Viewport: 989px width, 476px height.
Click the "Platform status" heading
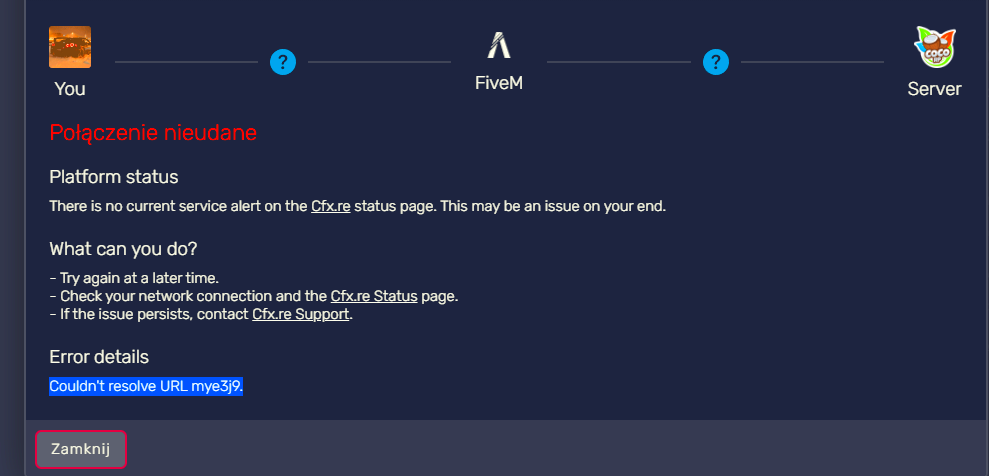coord(114,177)
